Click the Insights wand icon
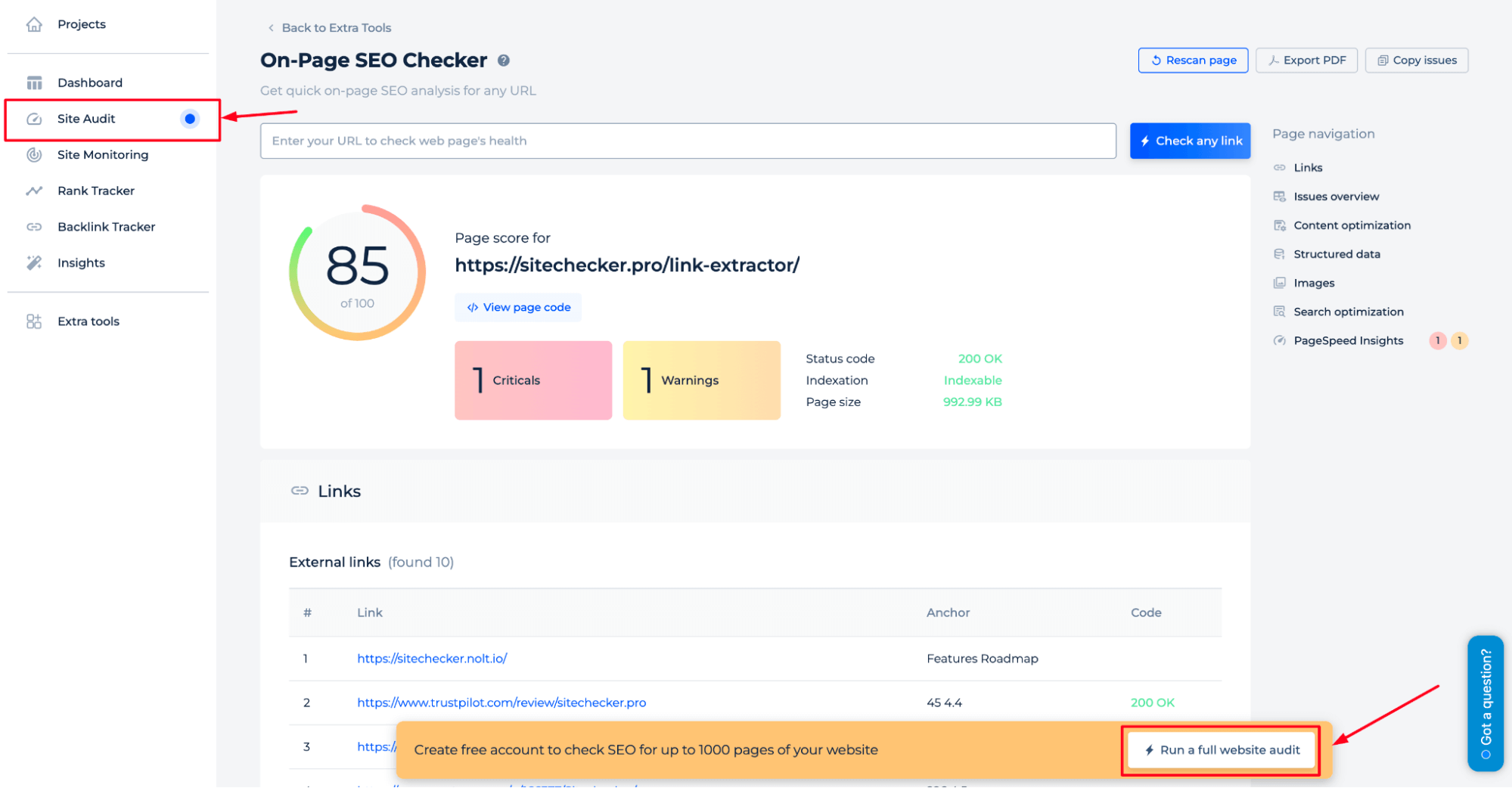 [34, 263]
